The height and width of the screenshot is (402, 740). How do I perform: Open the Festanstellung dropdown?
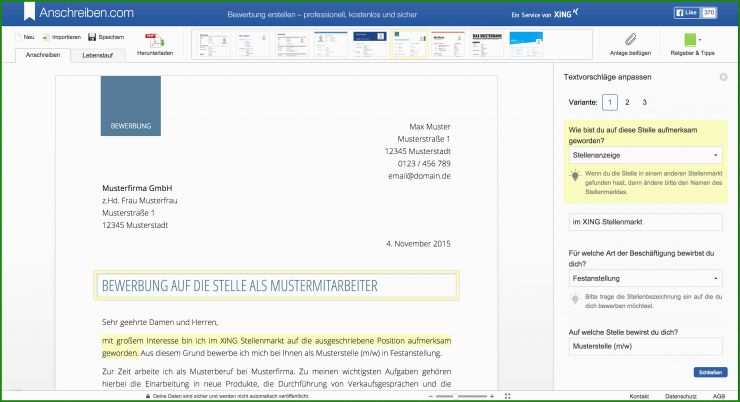(x=645, y=278)
